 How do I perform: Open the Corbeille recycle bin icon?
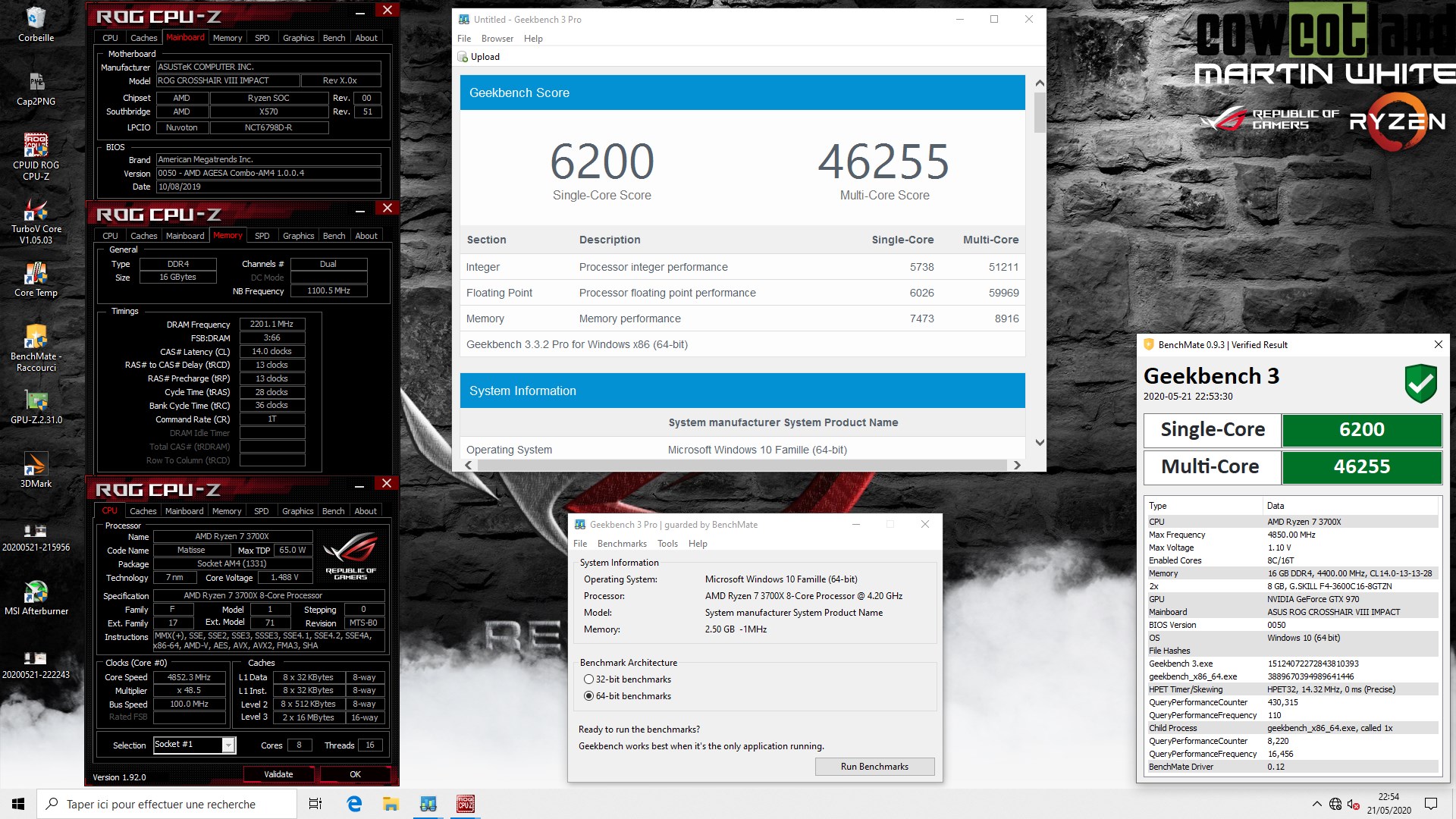click(x=36, y=24)
